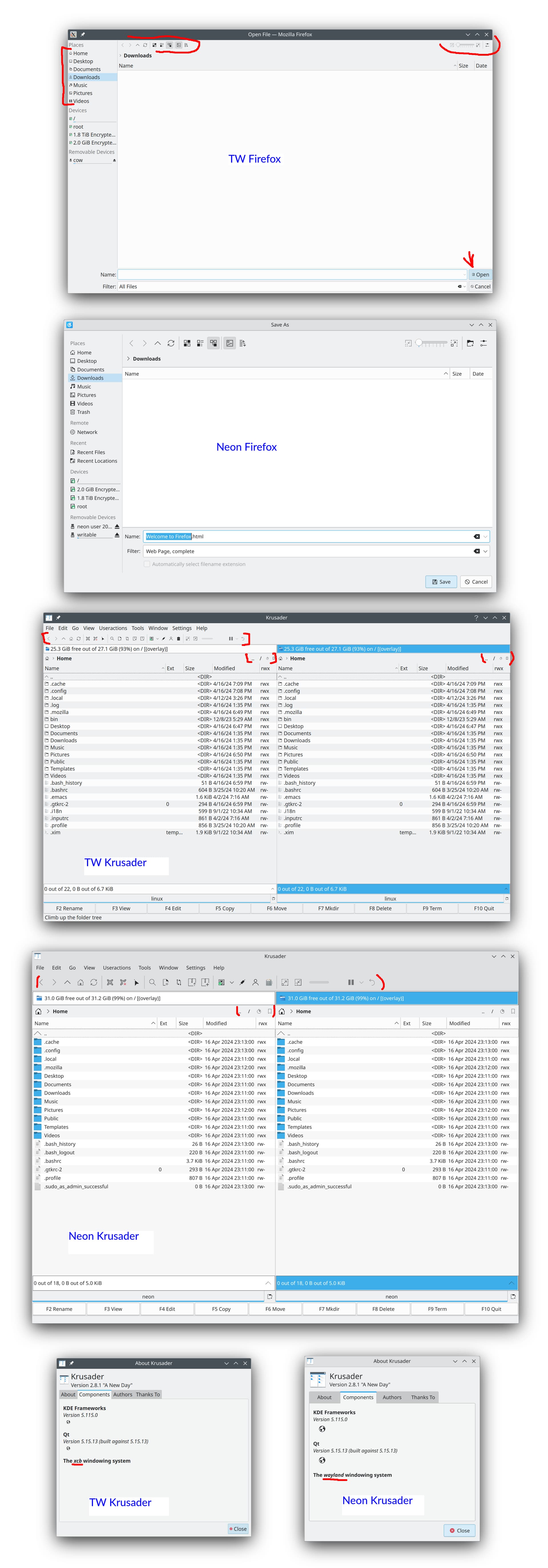Toggle the tree details view in Save As dialog
Viewport: 548px width, 1568px height.
214,343
